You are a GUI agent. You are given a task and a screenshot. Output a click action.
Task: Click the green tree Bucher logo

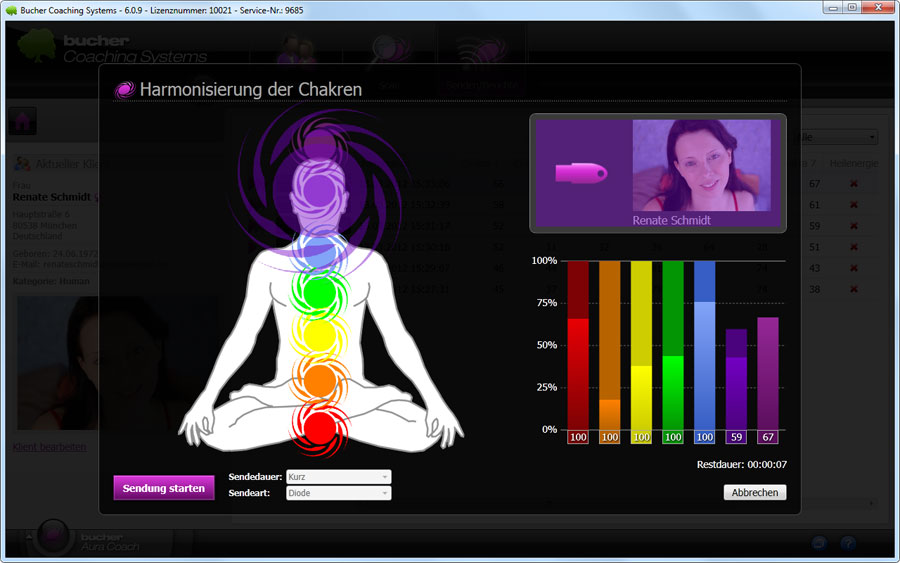(x=37, y=46)
